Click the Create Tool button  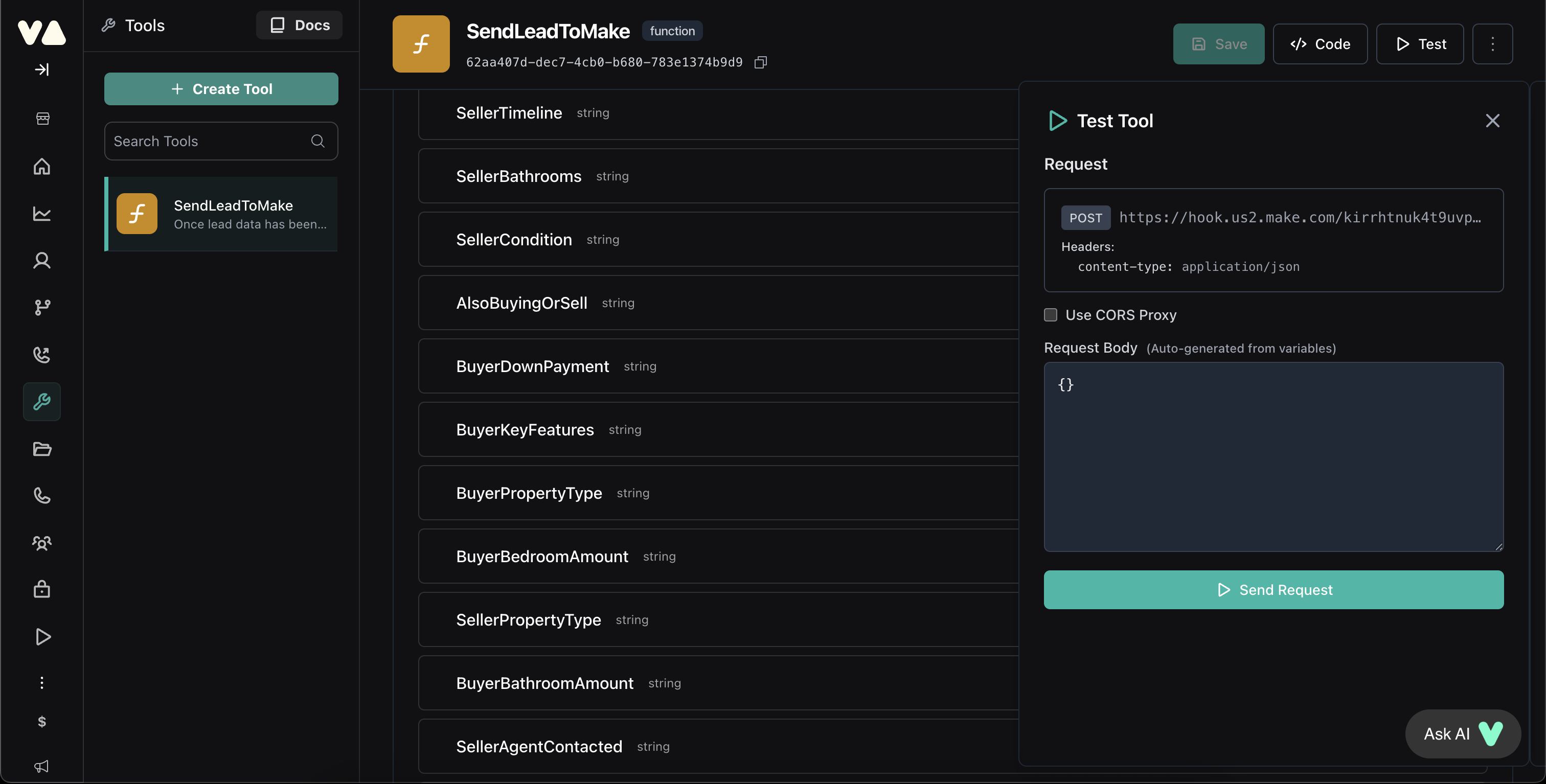click(221, 89)
